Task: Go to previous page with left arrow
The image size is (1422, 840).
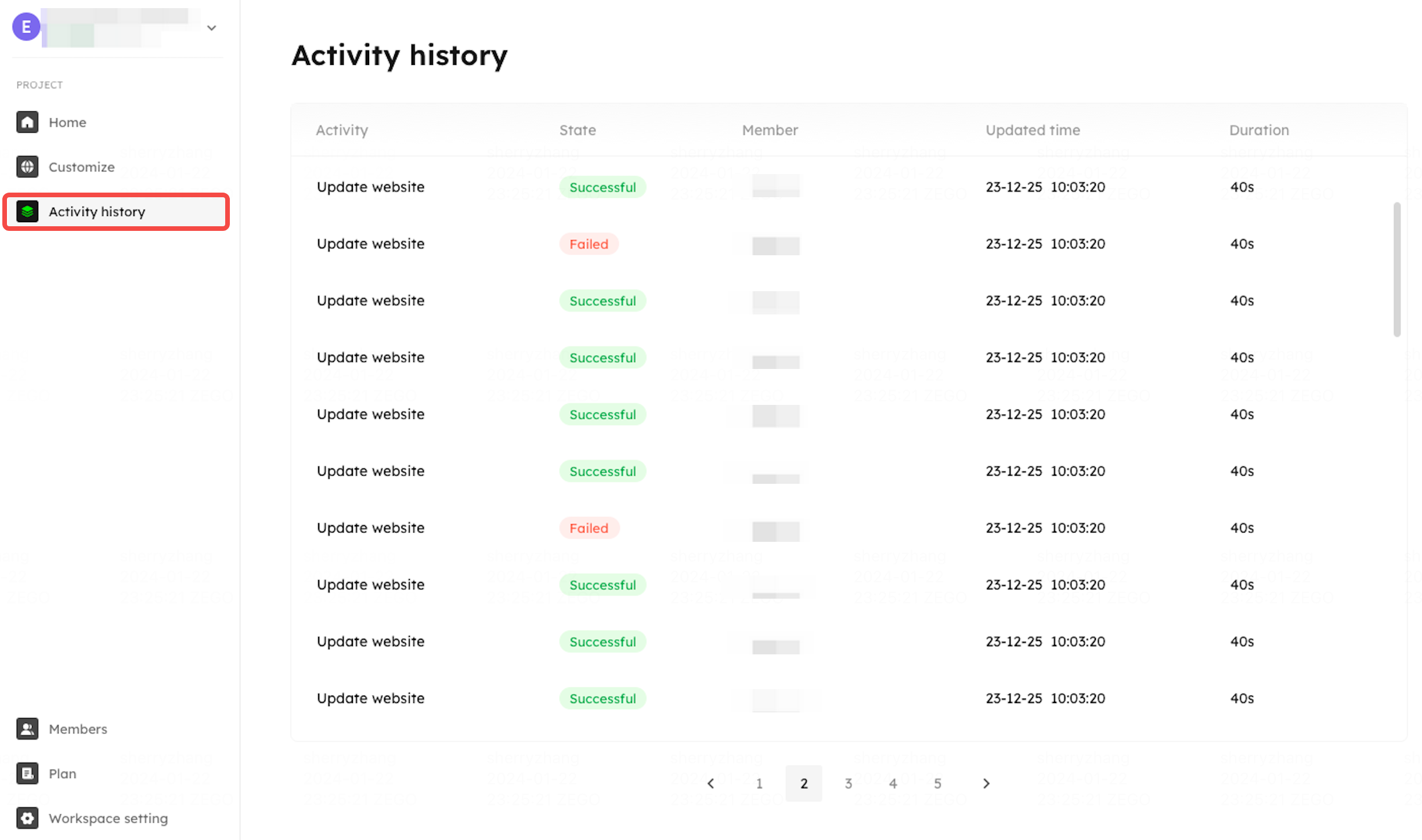Action: coord(711,784)
